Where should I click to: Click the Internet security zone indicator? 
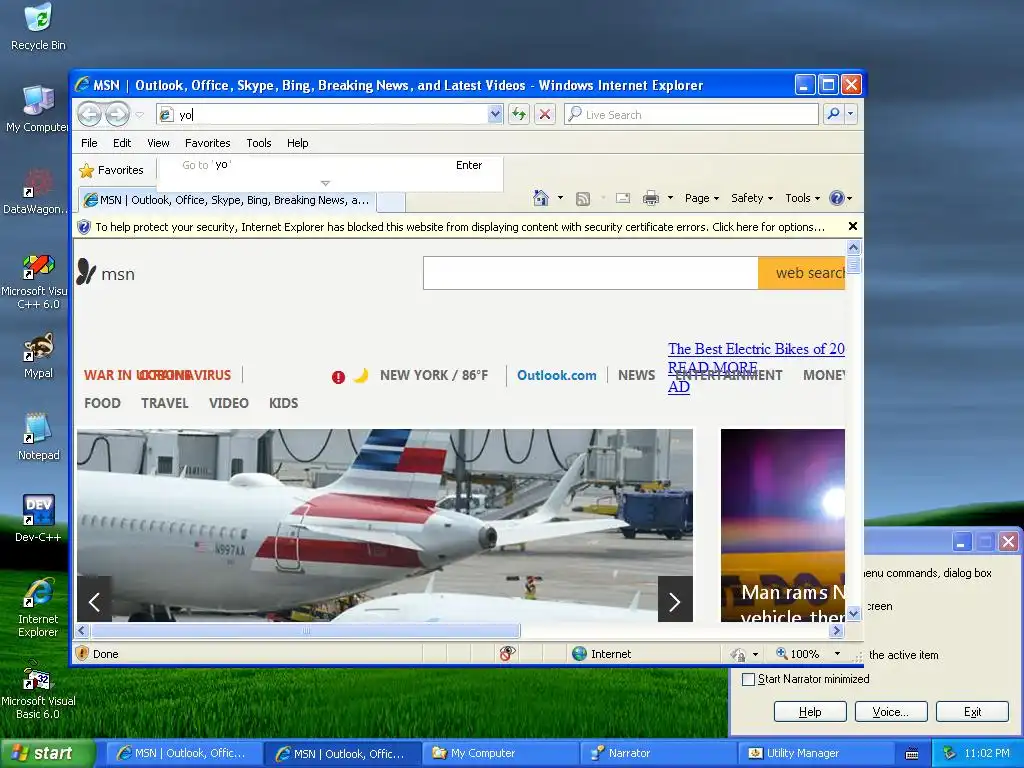[601, 654]
